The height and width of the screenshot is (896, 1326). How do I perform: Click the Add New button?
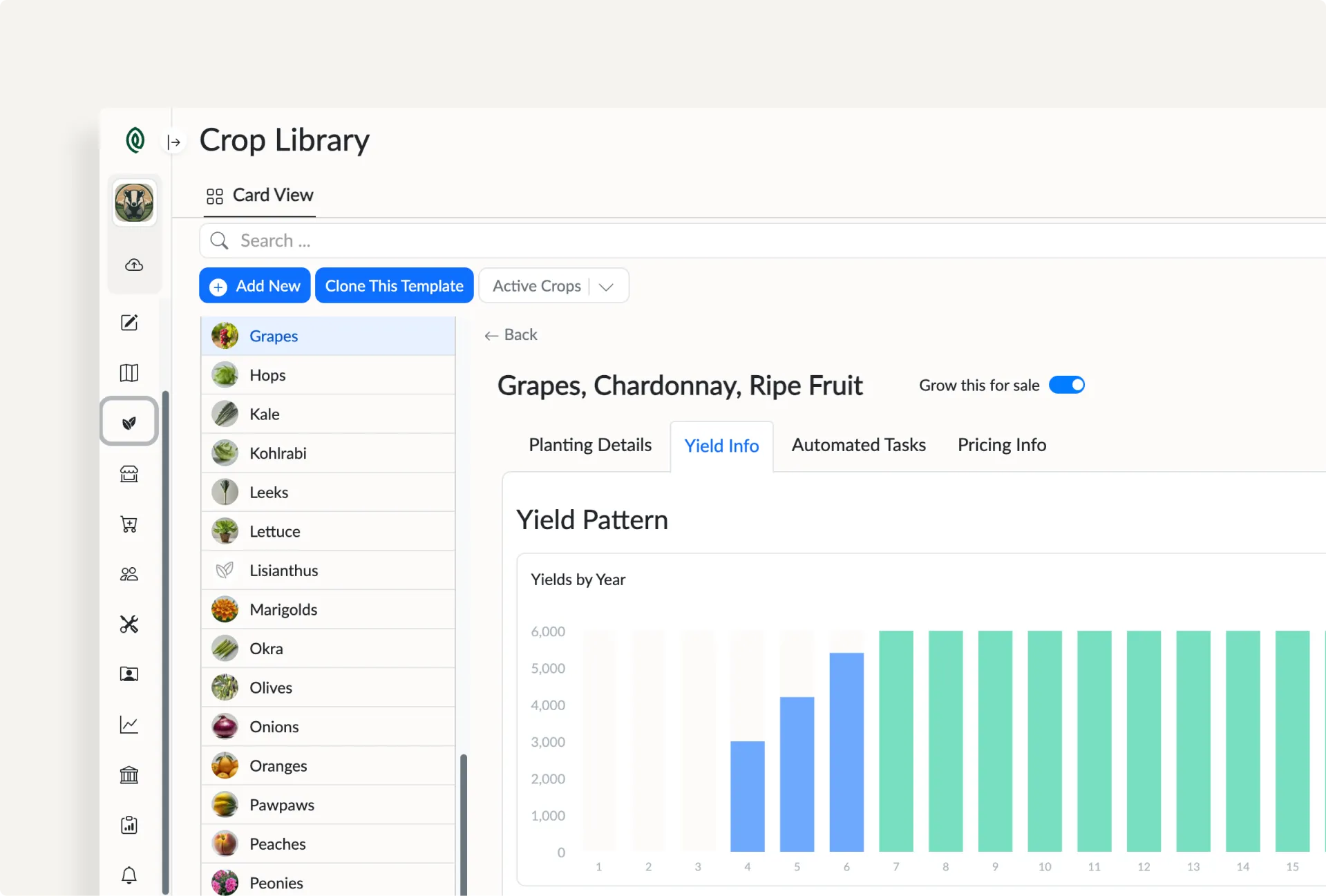pyautogui.click(x=254, y=285)
